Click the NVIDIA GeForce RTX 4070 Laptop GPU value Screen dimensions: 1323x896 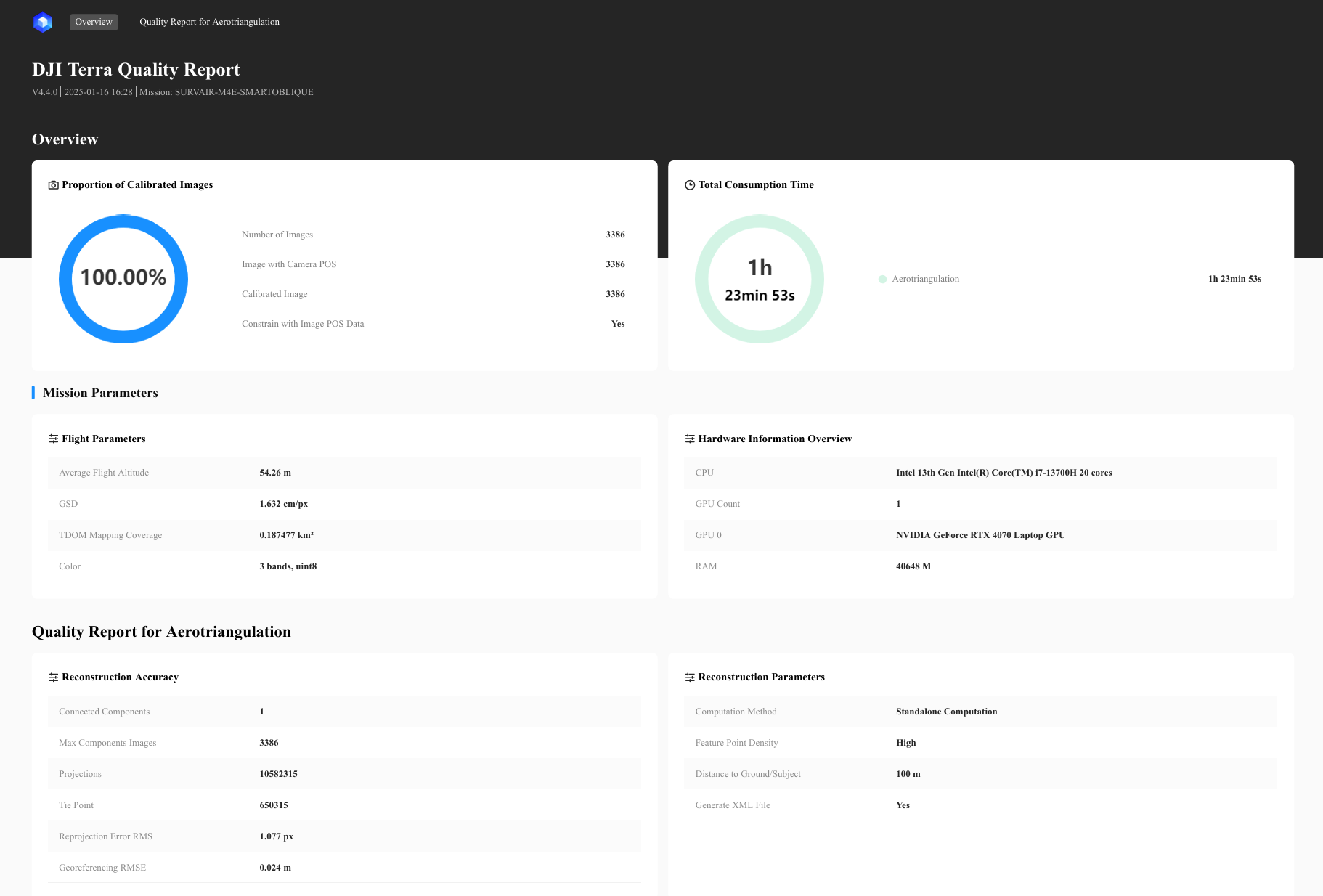(x=980, y=535)
